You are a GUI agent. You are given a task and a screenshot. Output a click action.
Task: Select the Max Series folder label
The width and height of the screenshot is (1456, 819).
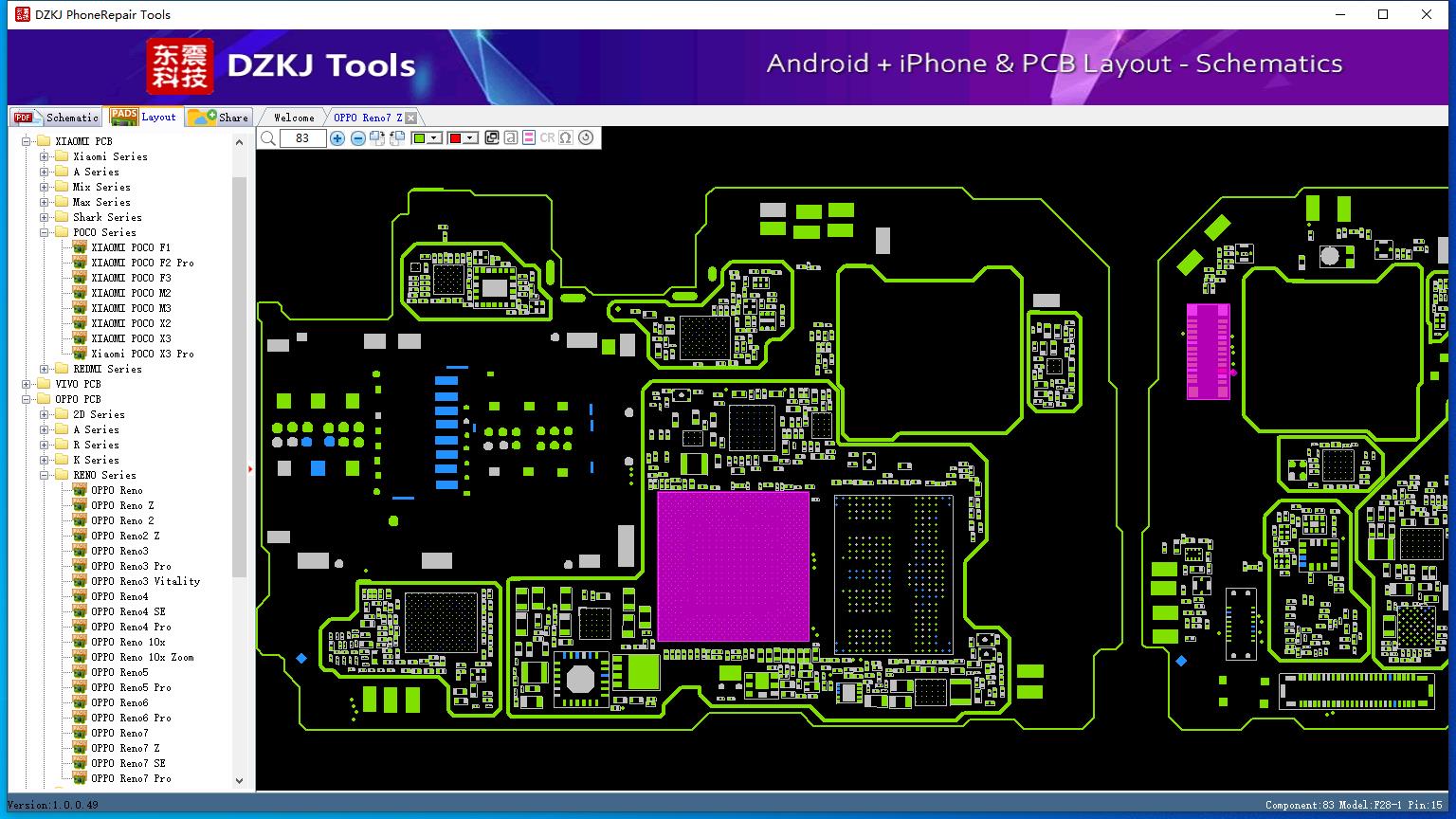pos(101,202)
